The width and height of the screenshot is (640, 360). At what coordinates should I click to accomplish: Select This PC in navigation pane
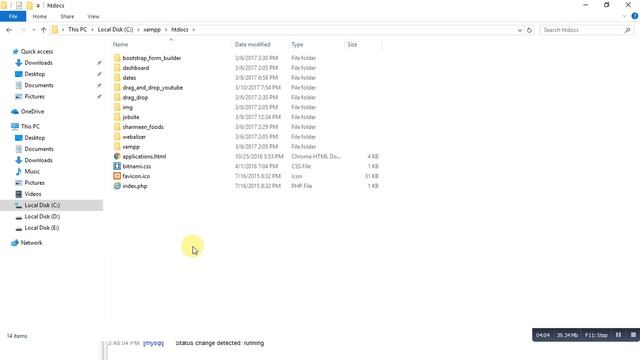point(30,127)
